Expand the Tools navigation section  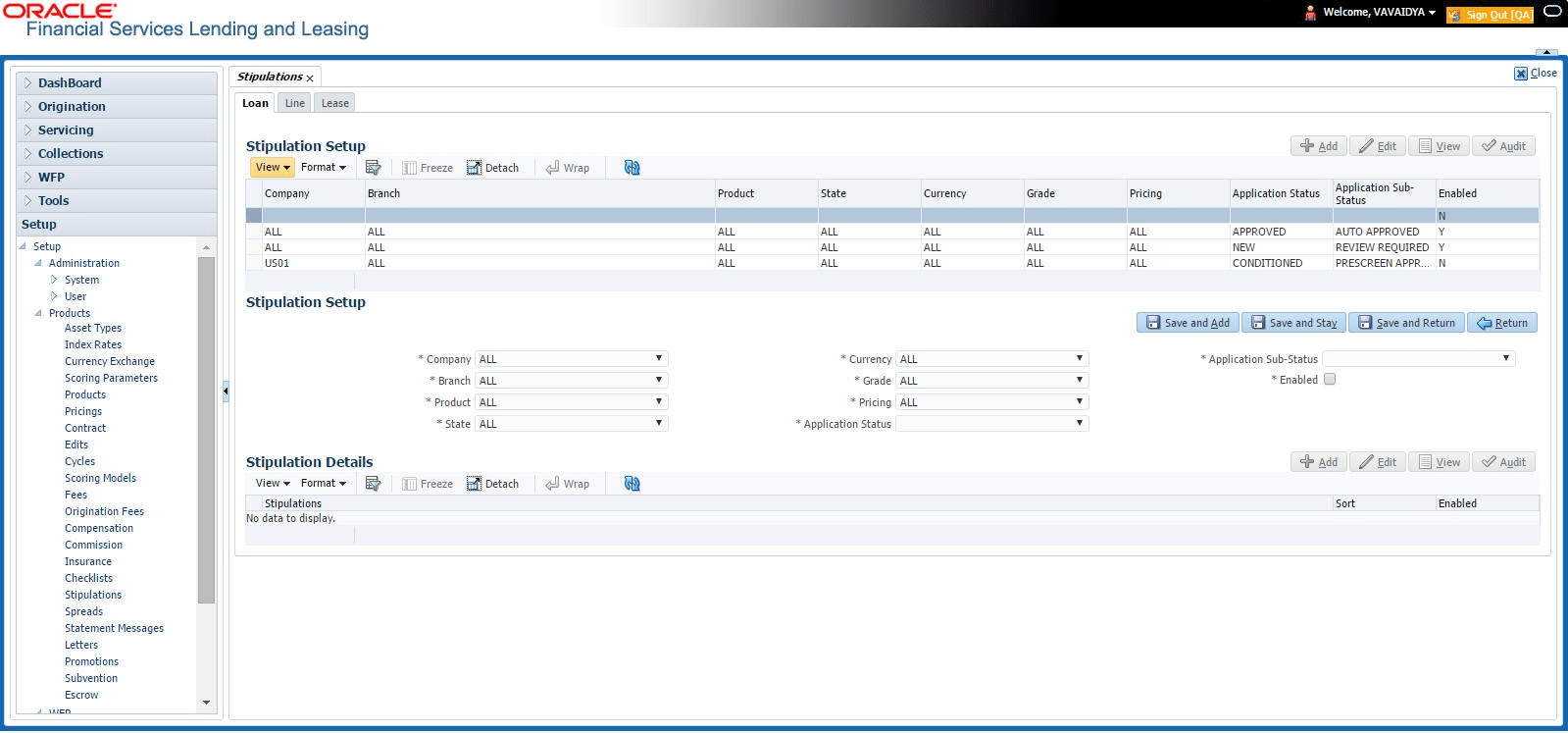click(x=28, y=201)
